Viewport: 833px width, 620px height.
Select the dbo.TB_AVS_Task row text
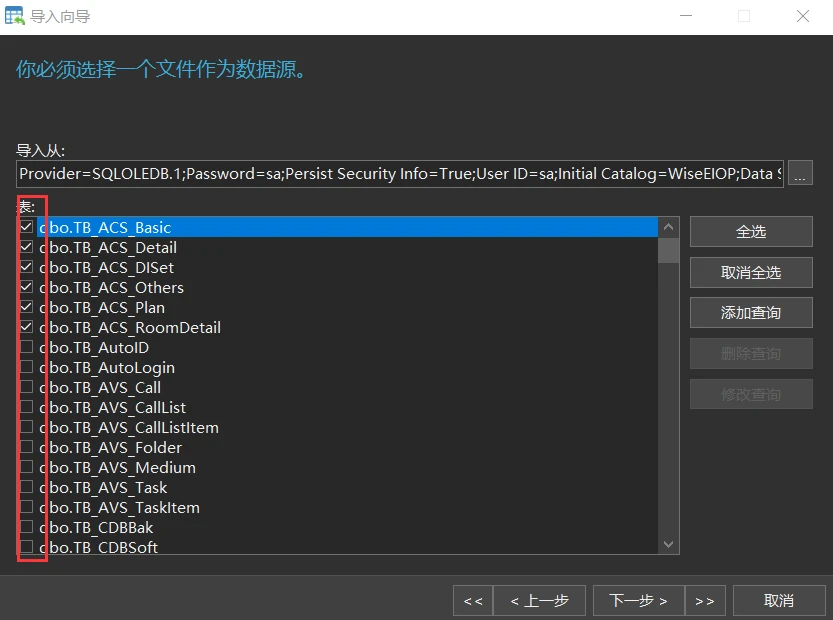[103, 488]
